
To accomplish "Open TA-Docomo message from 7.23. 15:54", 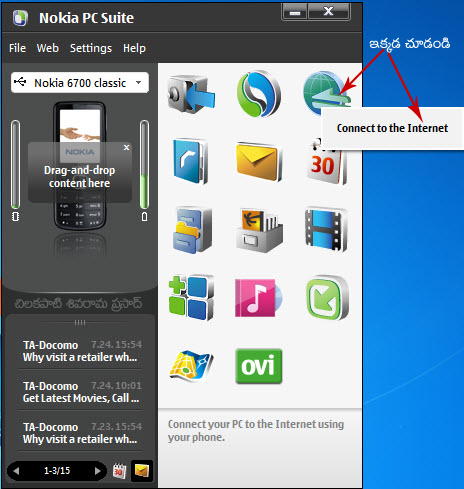I will coord(80,433).
